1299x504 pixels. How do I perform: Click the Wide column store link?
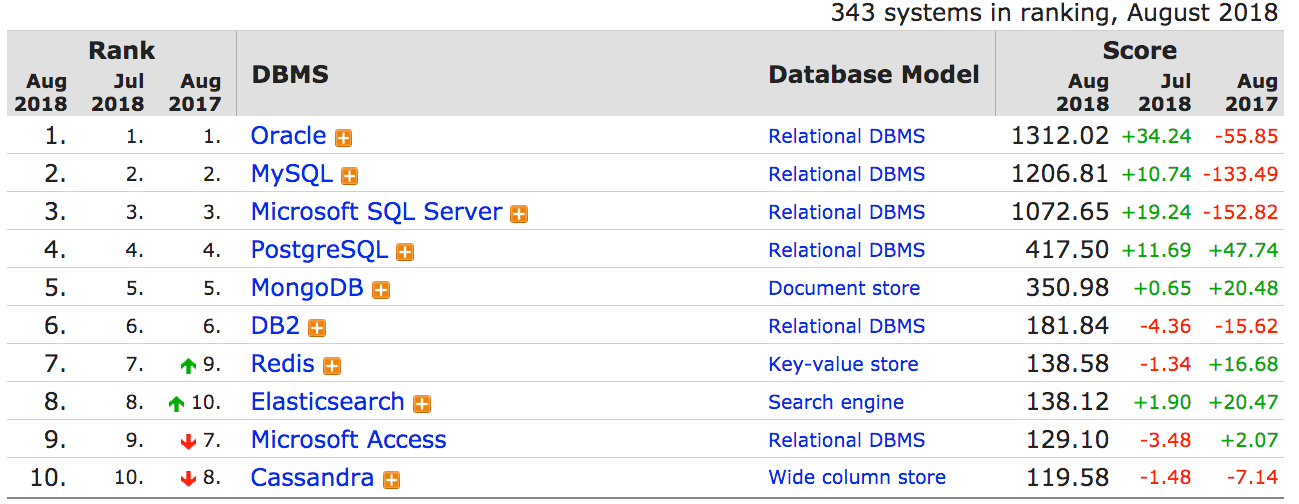pyautogui.click(x=857, y=478)
